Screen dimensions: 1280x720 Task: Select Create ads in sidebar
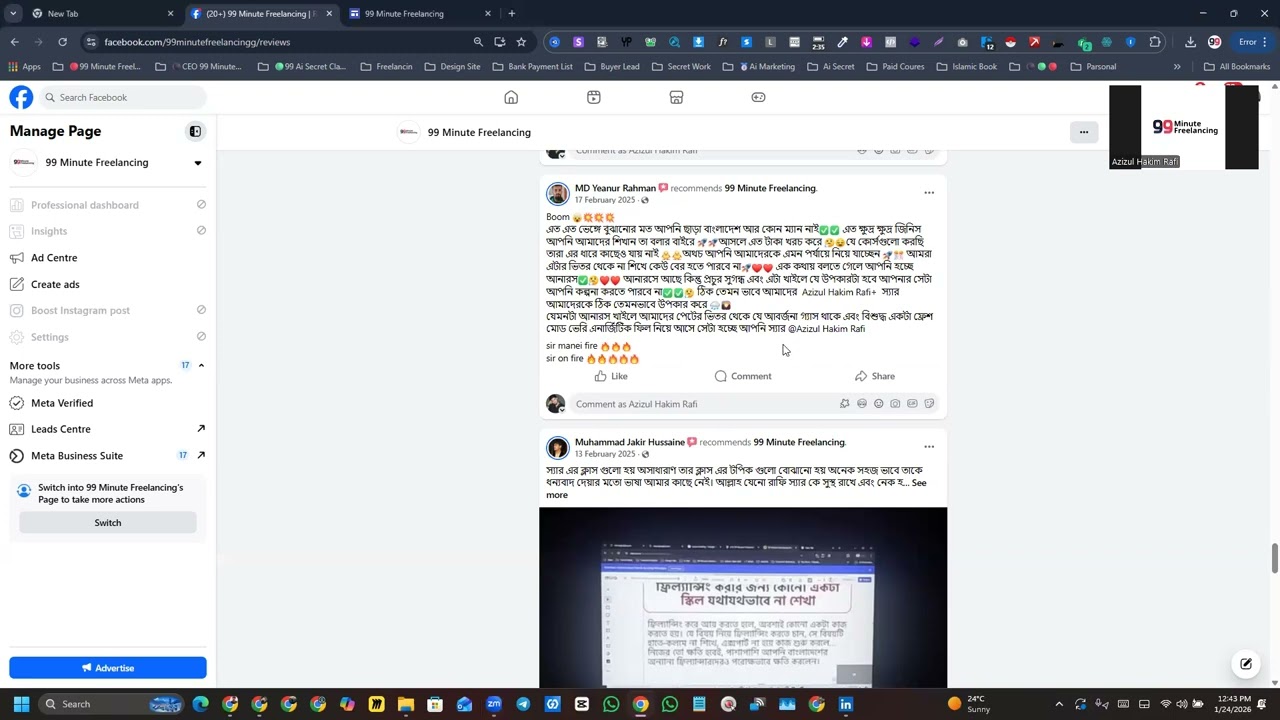(107, 284)
